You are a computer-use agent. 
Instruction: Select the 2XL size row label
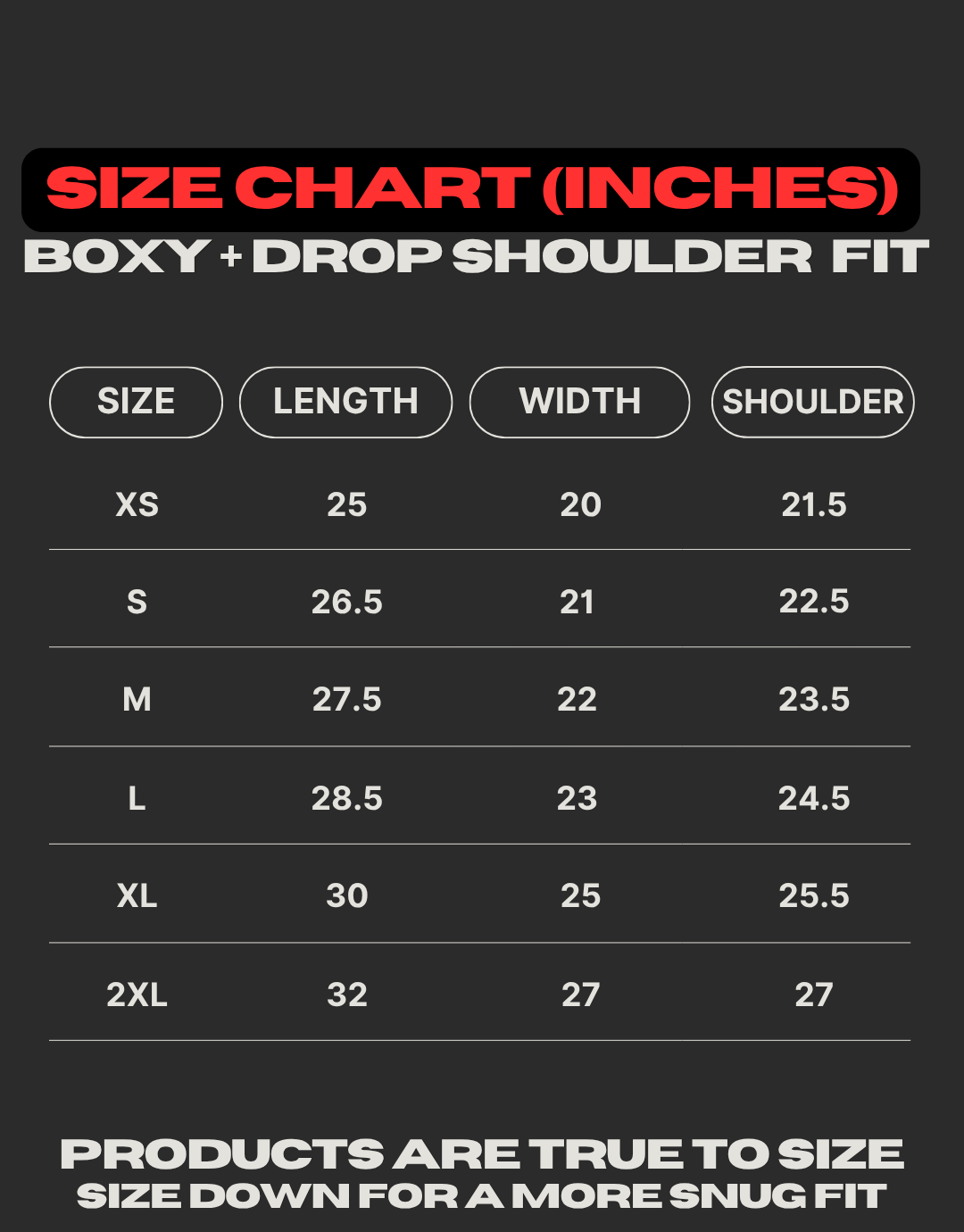(137, 995)
